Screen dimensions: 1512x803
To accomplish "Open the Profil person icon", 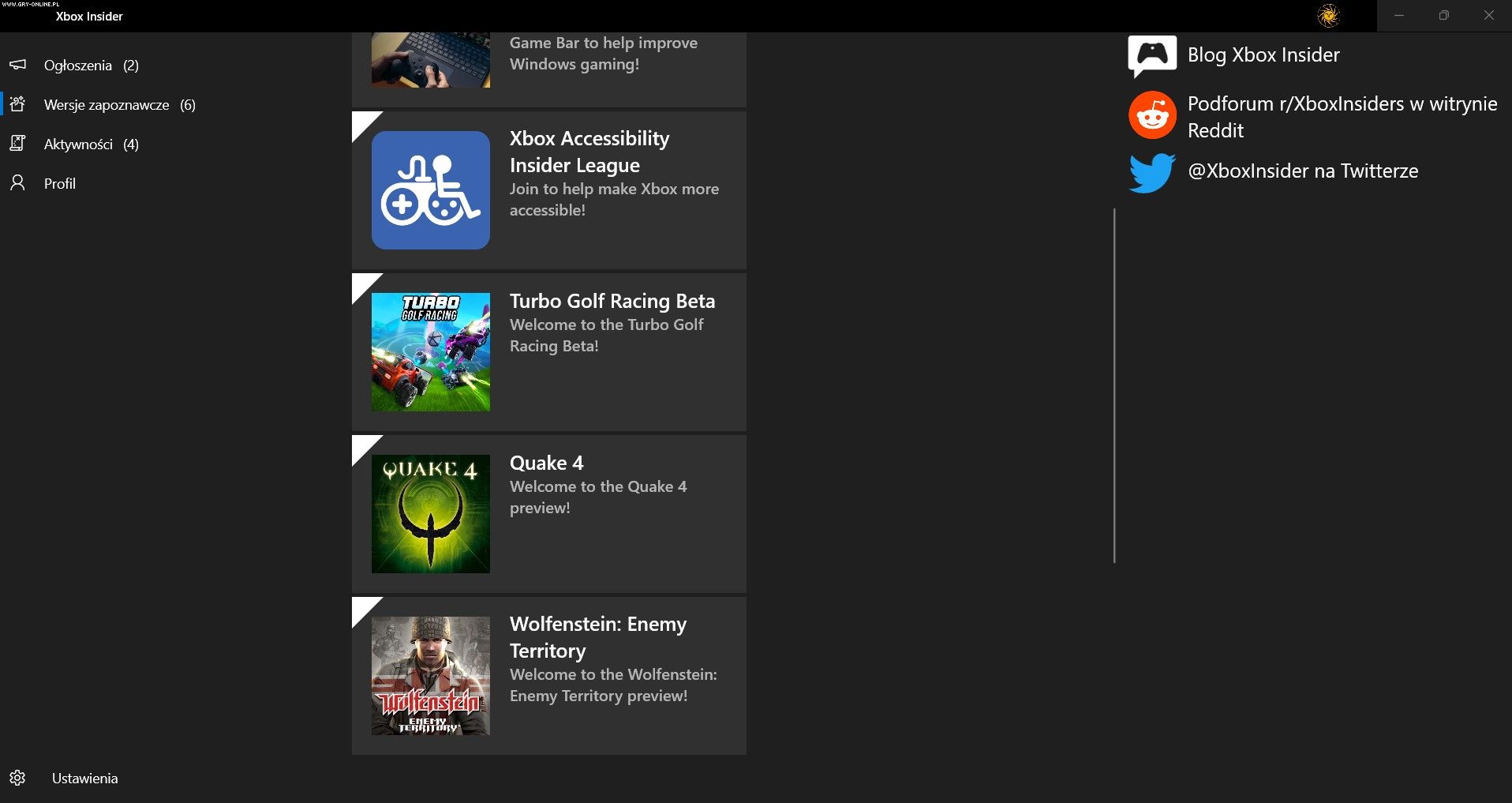I will click(17, 183).
